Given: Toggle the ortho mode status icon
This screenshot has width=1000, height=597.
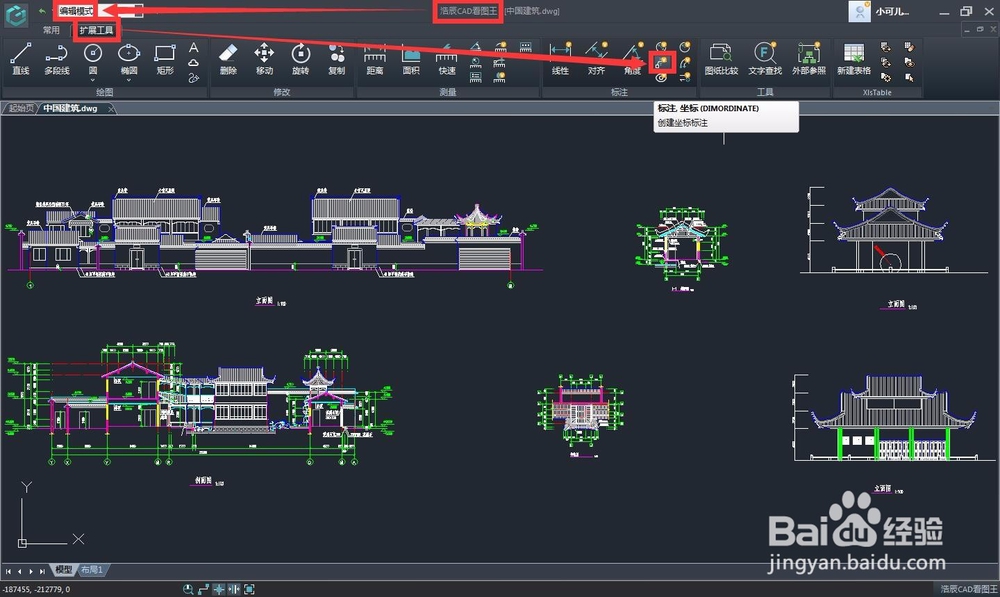Looking at the screenshot, I should click(x=203, y=589).
